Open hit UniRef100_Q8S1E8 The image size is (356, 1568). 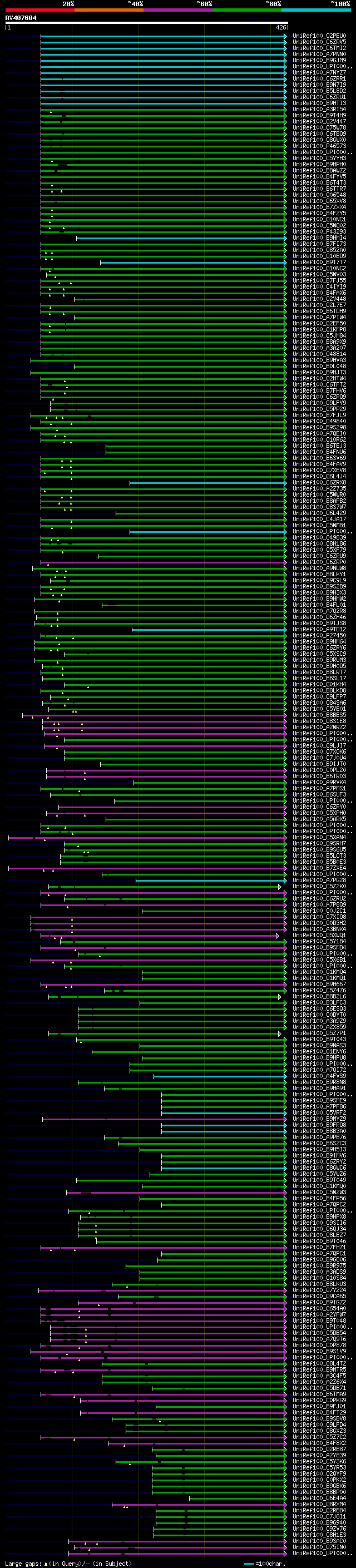pos(319,721)
